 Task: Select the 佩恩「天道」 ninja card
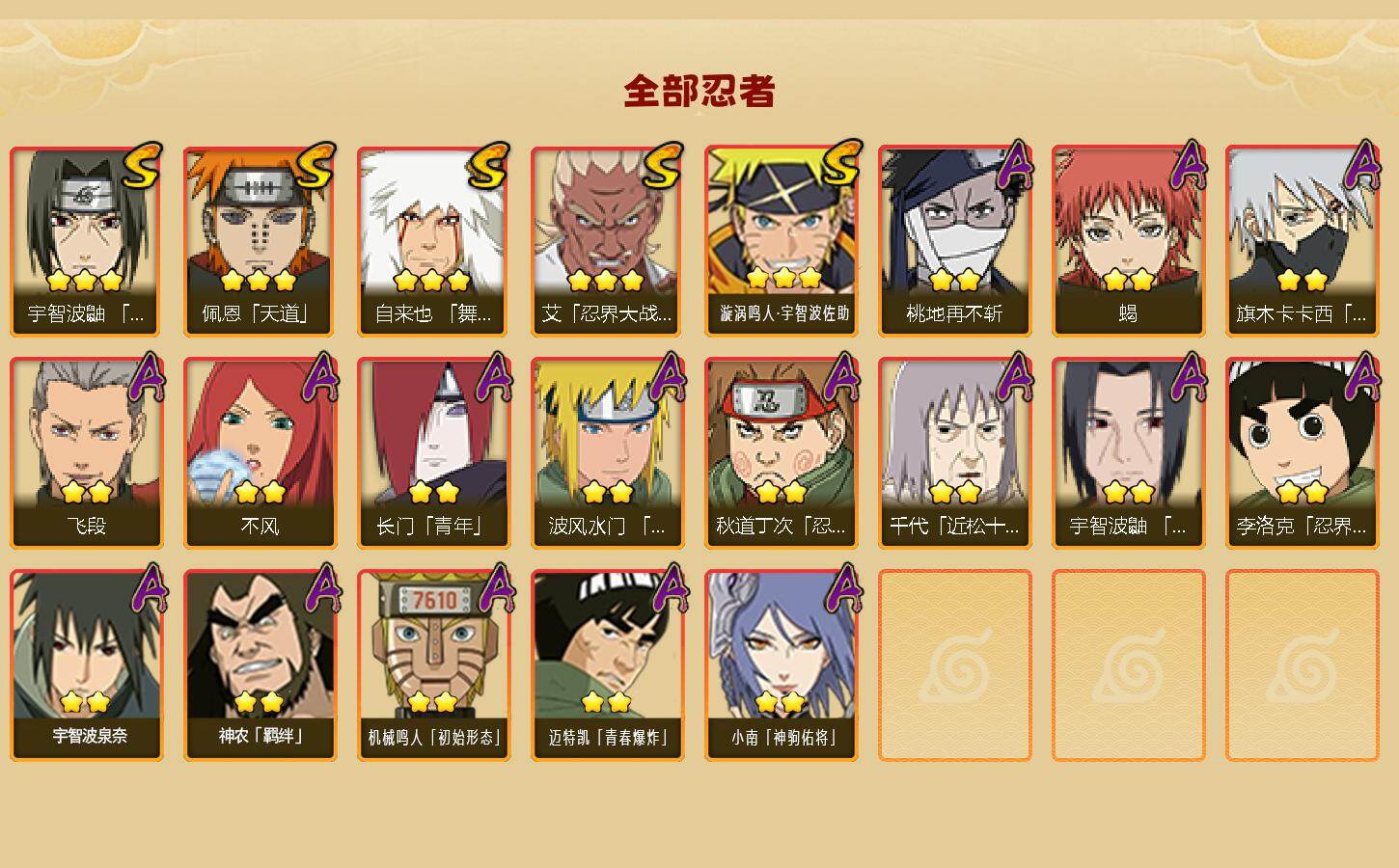260,241
